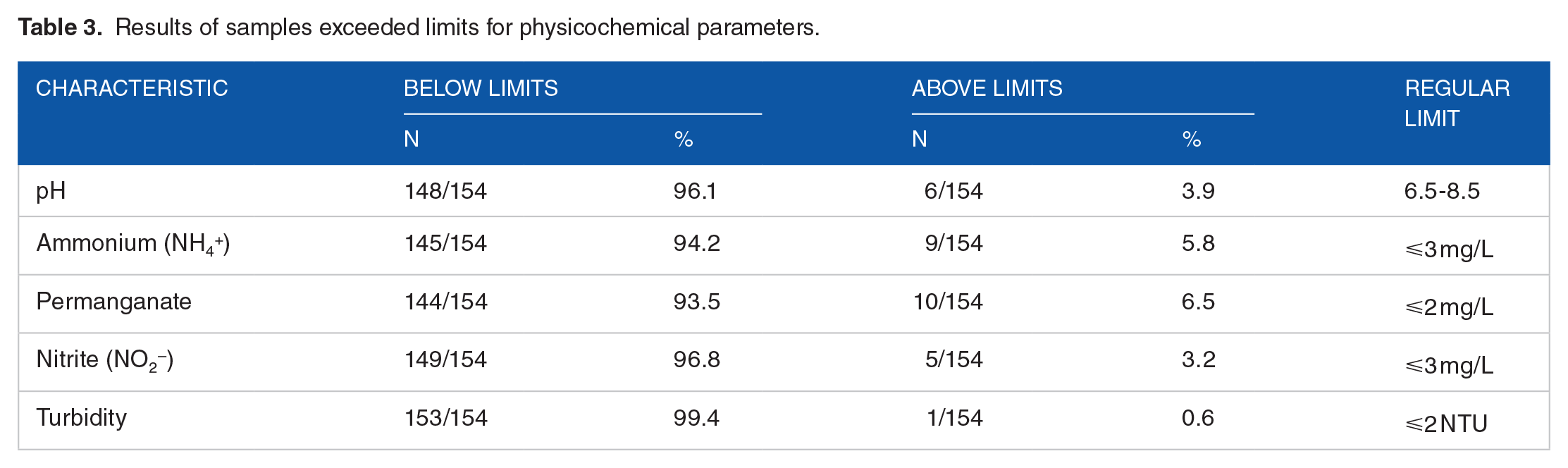Select the REGULAR LIMIT column header
This screenshot has width=1568, height=468.
pyautogui.click(x=1457, y=103)
